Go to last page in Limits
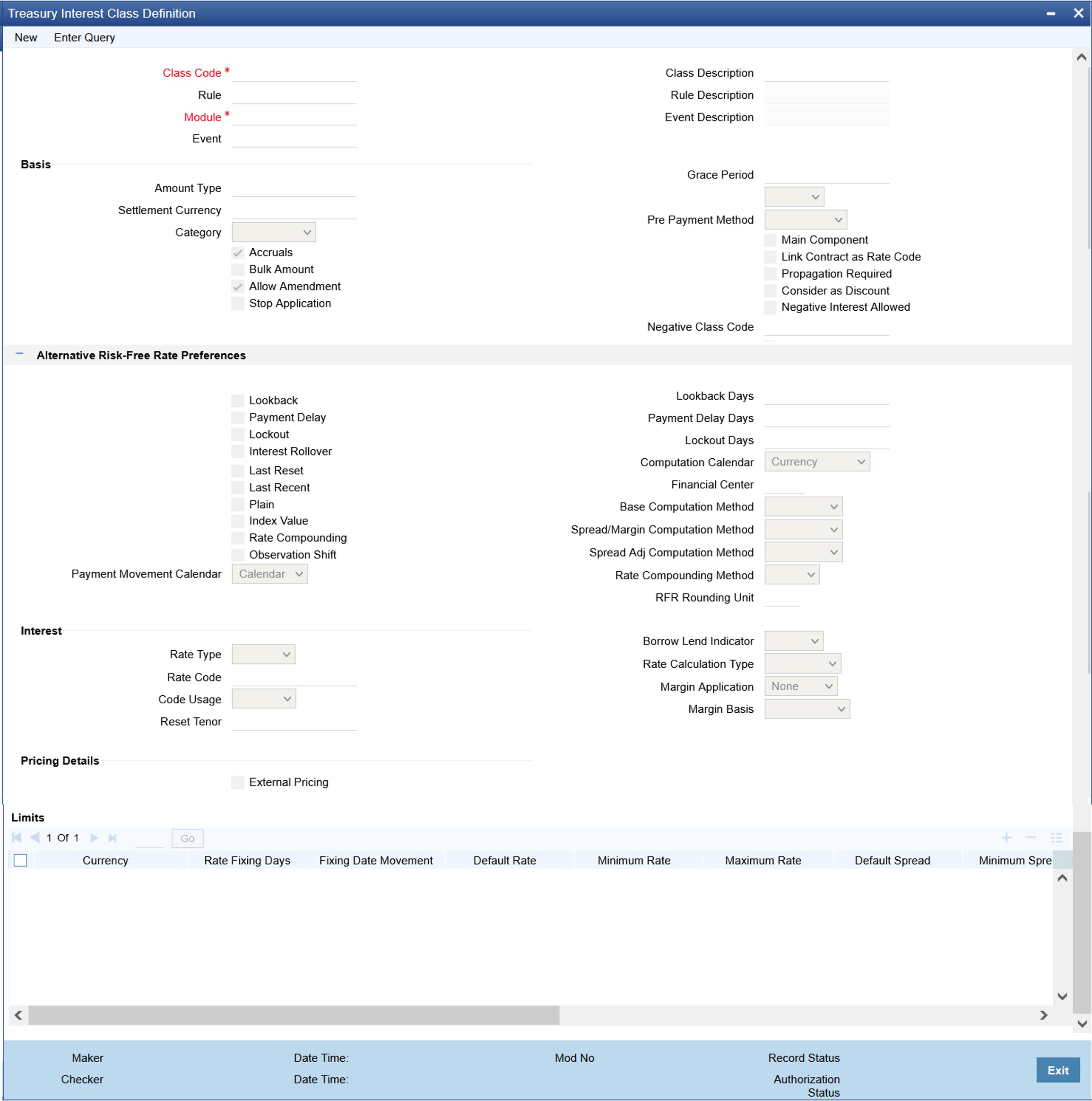This screenshot has width=1092, height=1101. pos(113,838)
